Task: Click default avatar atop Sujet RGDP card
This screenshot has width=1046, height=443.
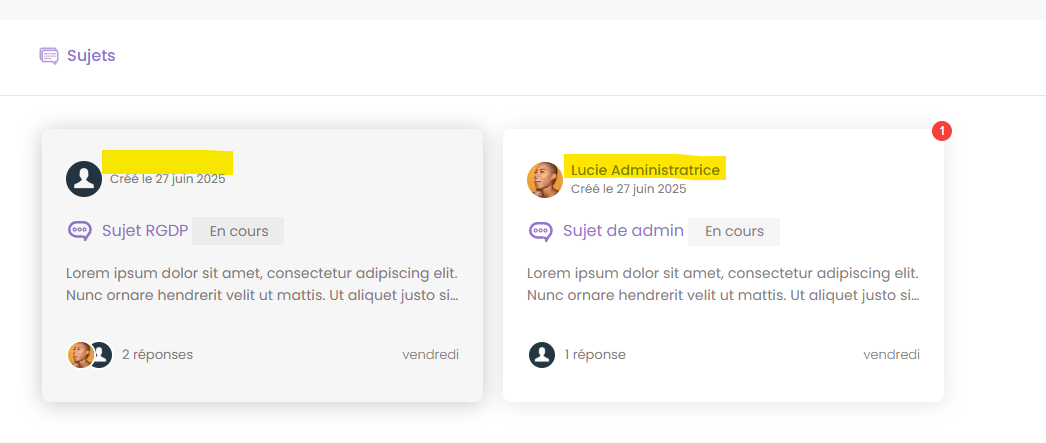Action: tap(84, 179)
